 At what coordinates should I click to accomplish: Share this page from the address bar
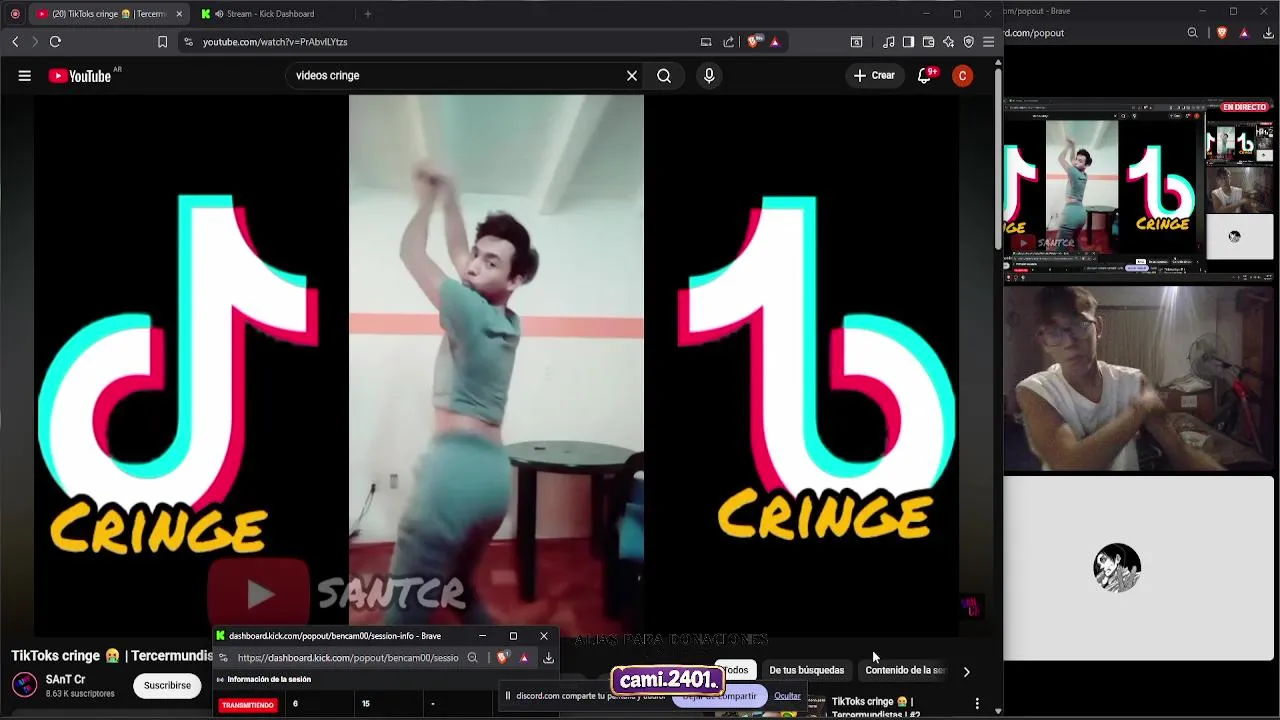729,42
